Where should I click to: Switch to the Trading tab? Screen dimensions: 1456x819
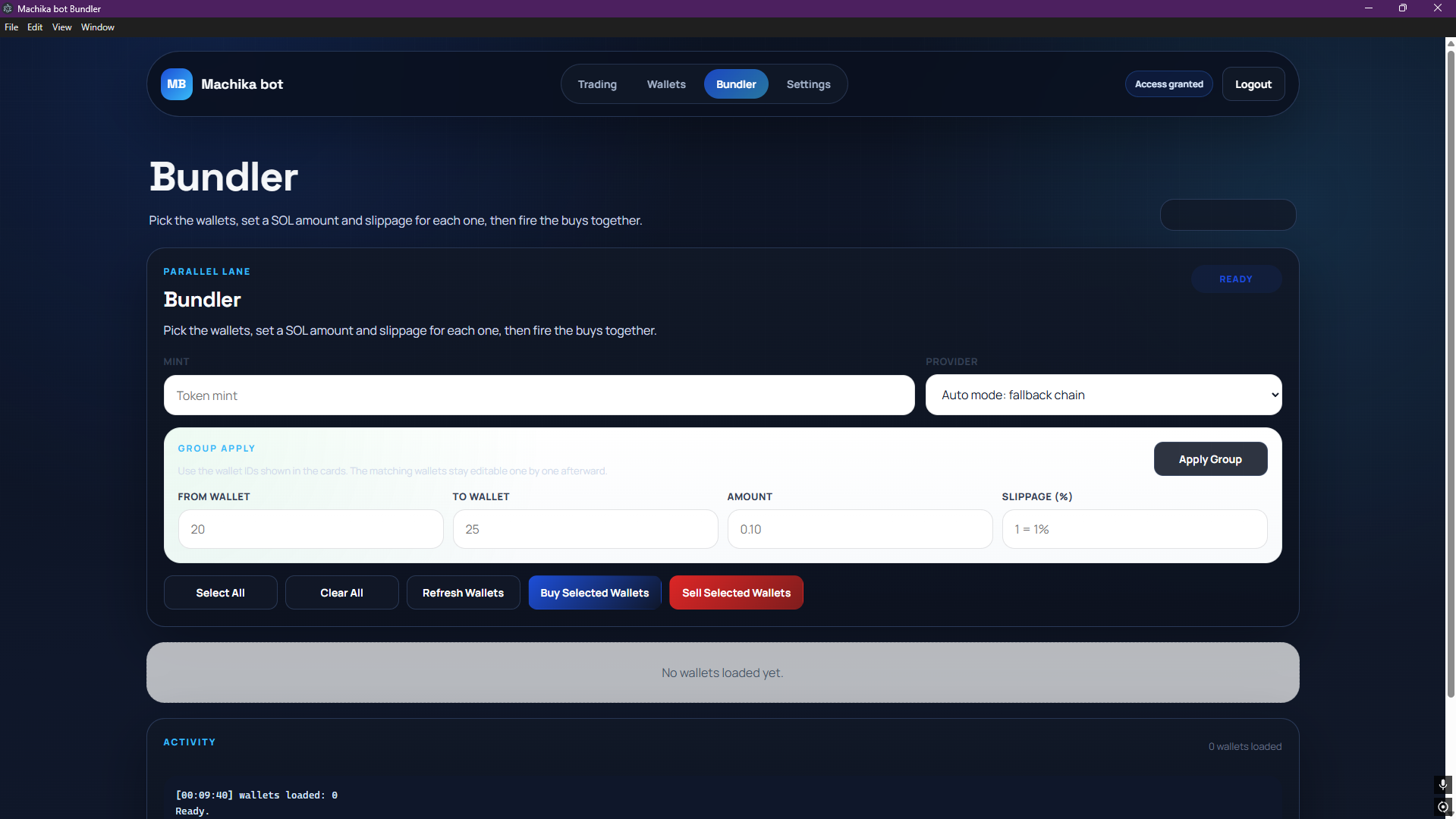point(597,84)
